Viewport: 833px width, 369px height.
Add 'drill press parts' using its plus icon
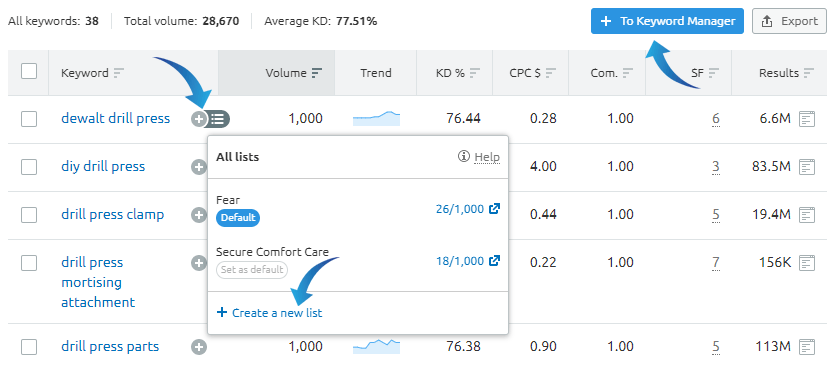pyautogui.click(x=199, y=347)
